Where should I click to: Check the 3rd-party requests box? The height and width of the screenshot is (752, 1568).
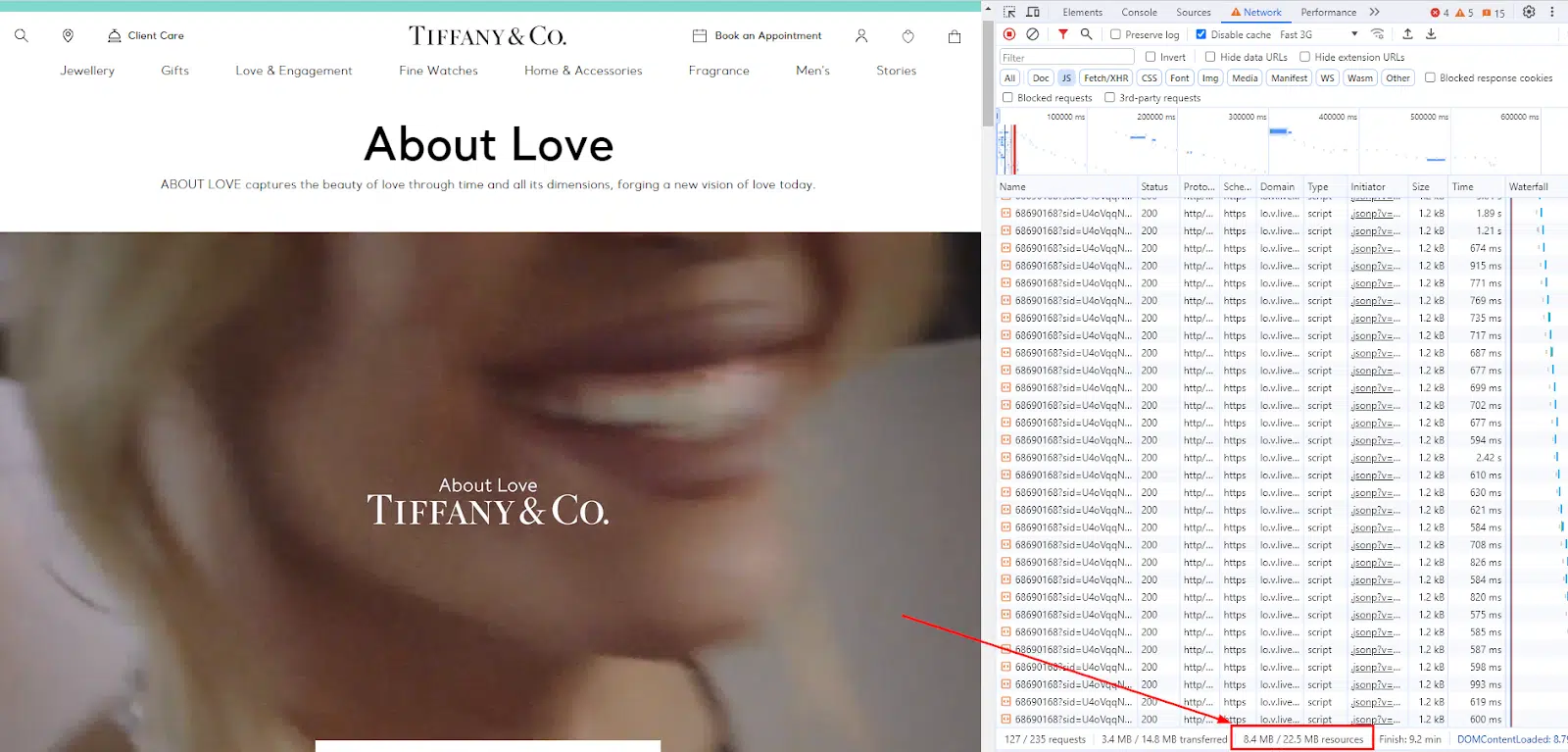(1109, 97)
